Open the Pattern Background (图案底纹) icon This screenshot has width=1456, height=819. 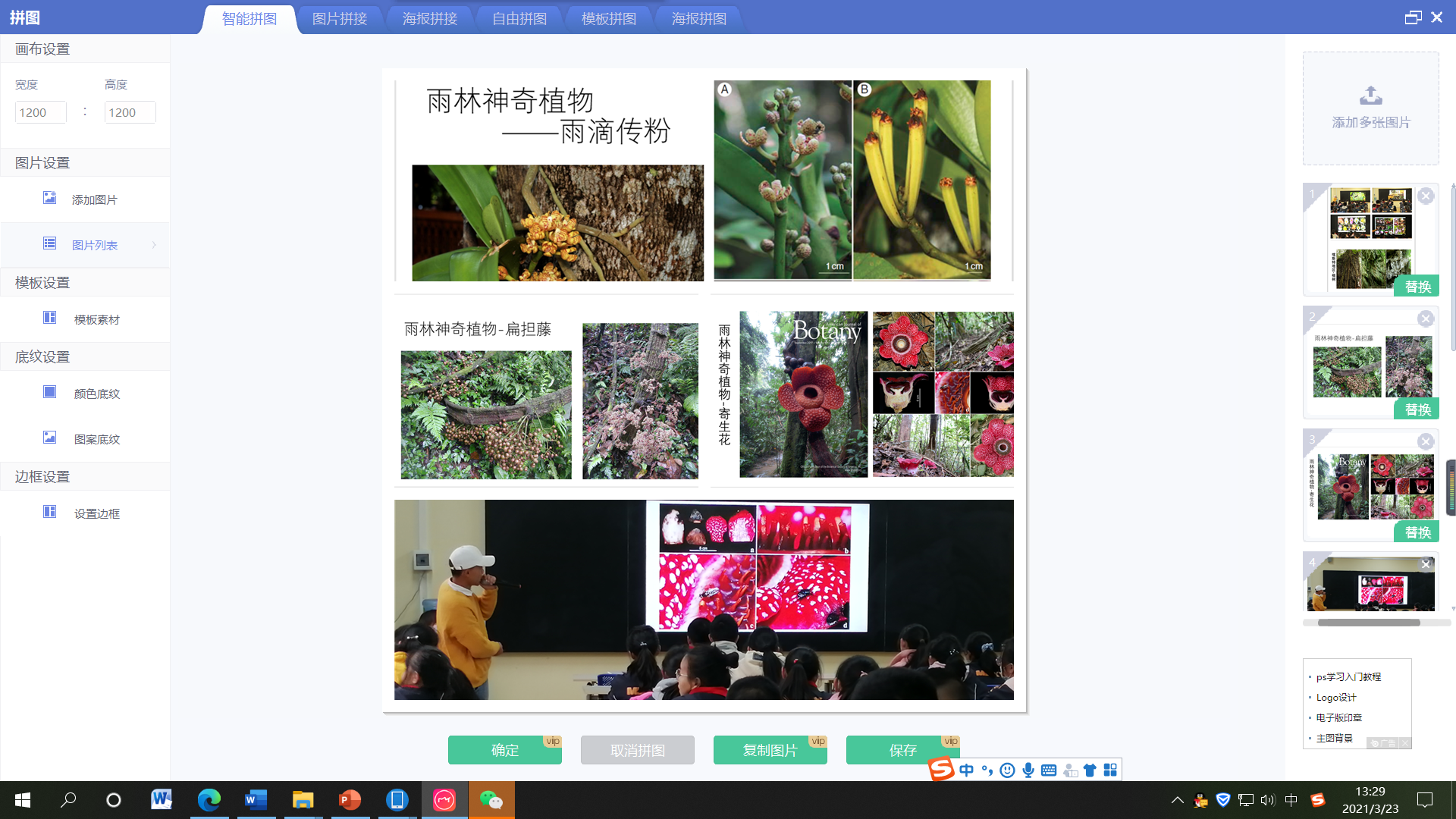(x=49, y=438)
